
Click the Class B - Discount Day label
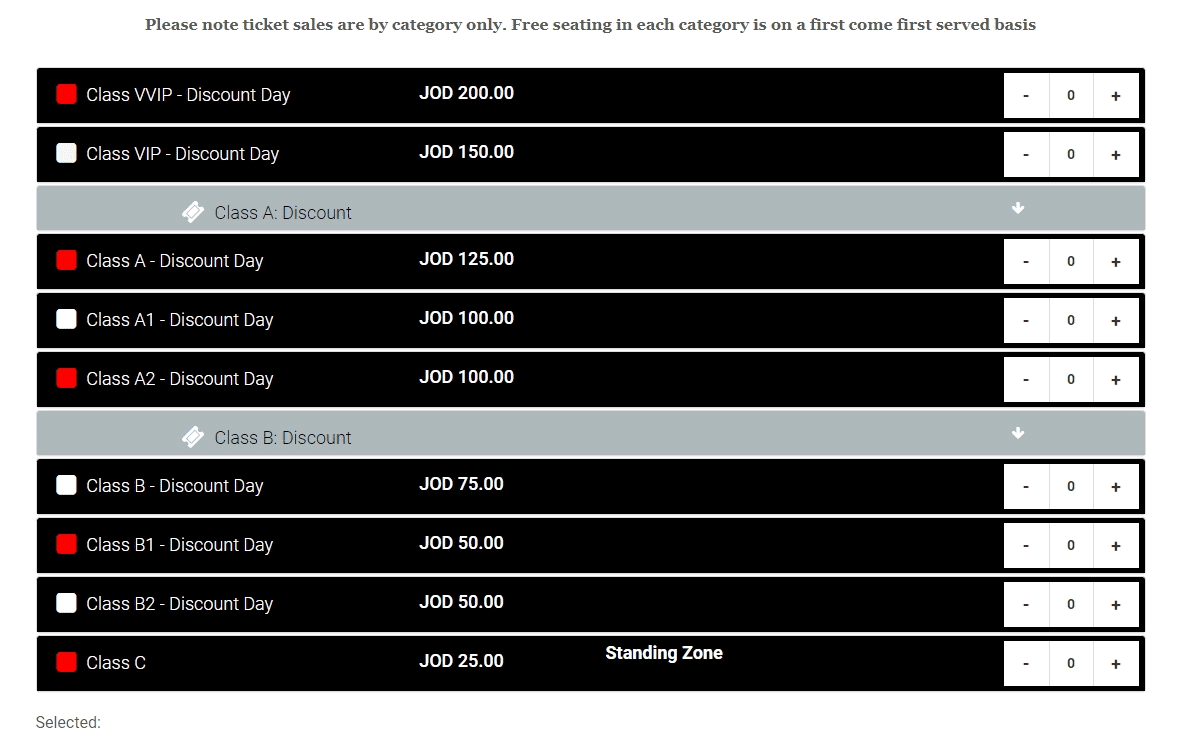pyautogui.click(x=175, y=486)
